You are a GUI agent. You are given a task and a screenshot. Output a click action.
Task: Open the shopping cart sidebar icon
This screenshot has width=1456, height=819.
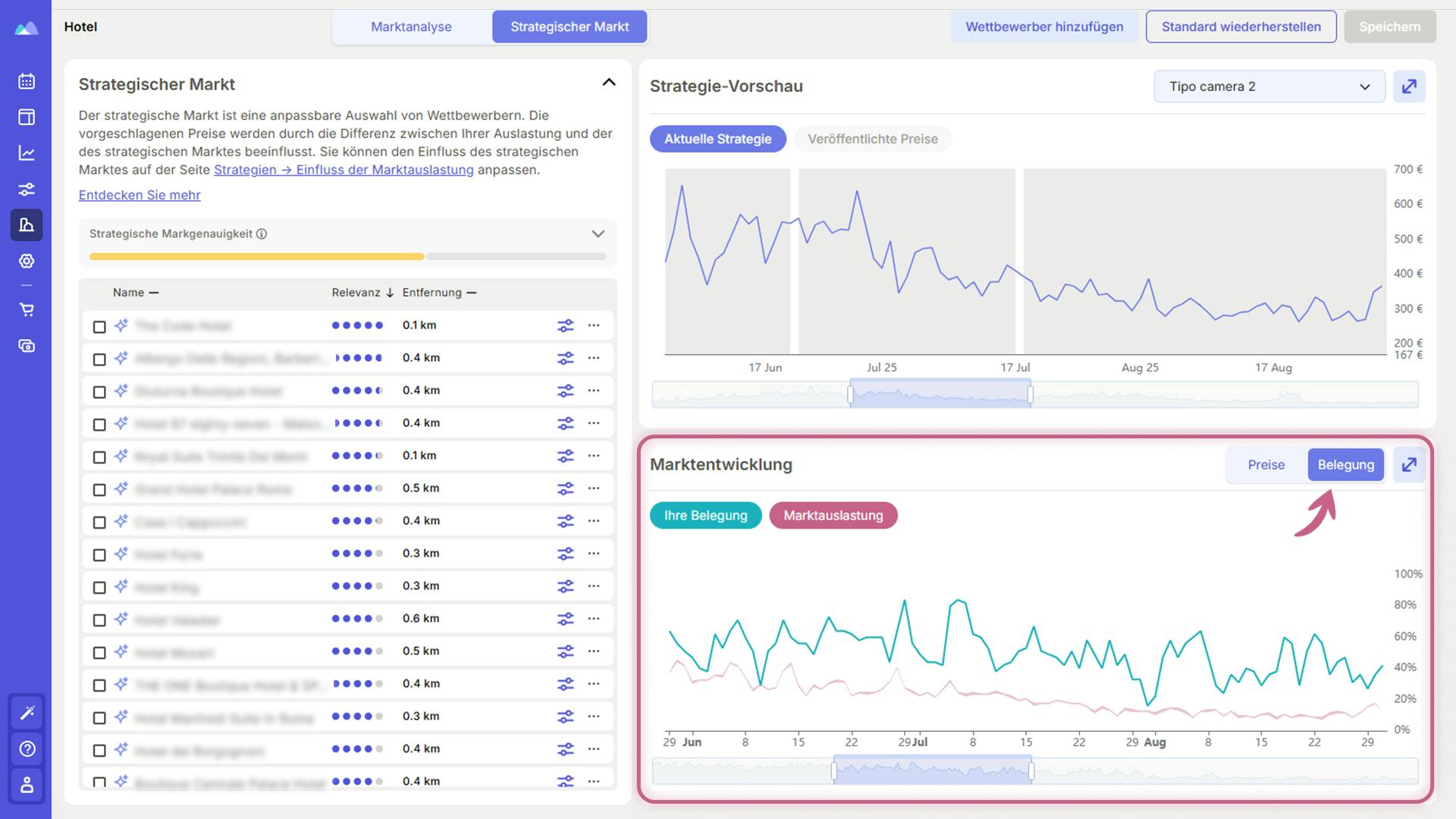(x=27, y=309)
